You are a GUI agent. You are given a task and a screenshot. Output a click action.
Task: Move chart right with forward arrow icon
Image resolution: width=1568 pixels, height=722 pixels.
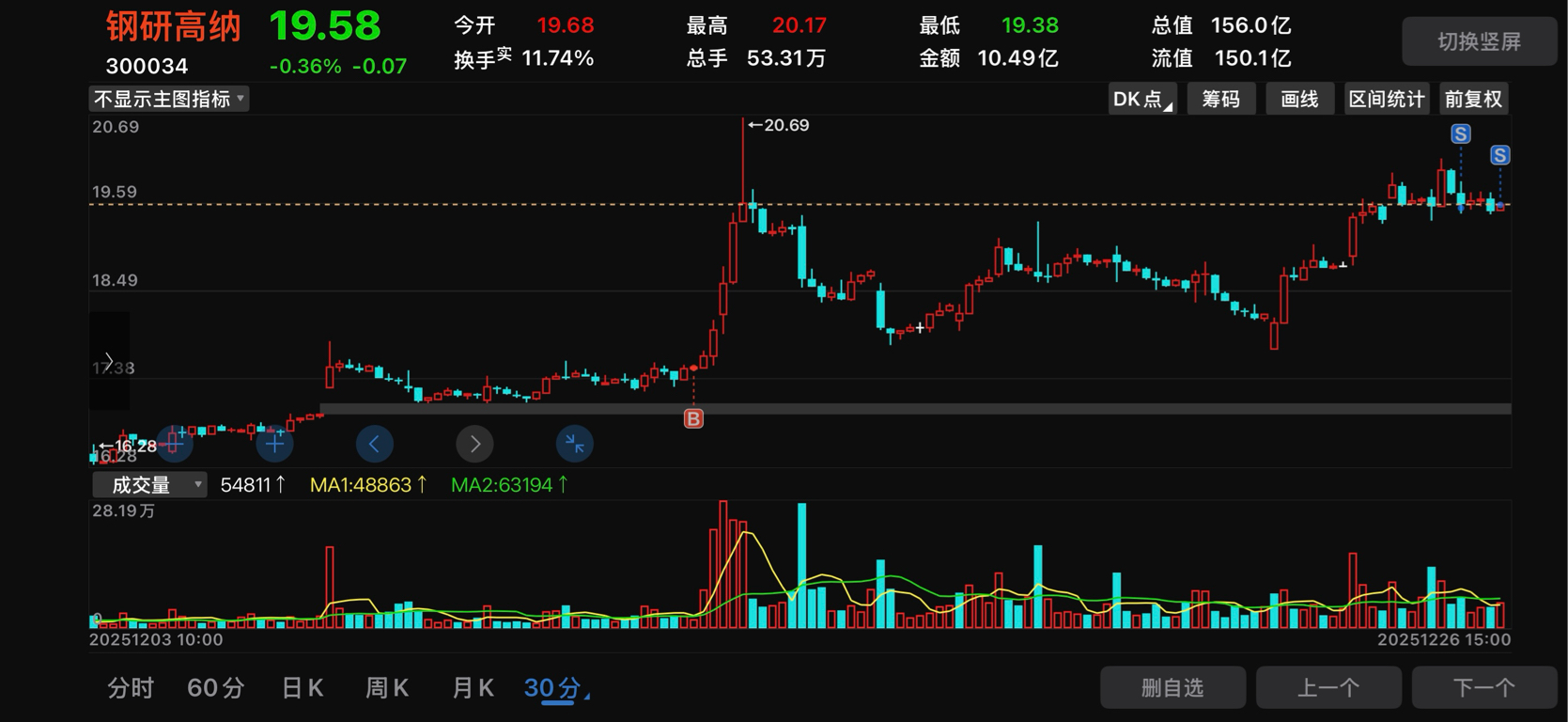[x=474, y=443]
